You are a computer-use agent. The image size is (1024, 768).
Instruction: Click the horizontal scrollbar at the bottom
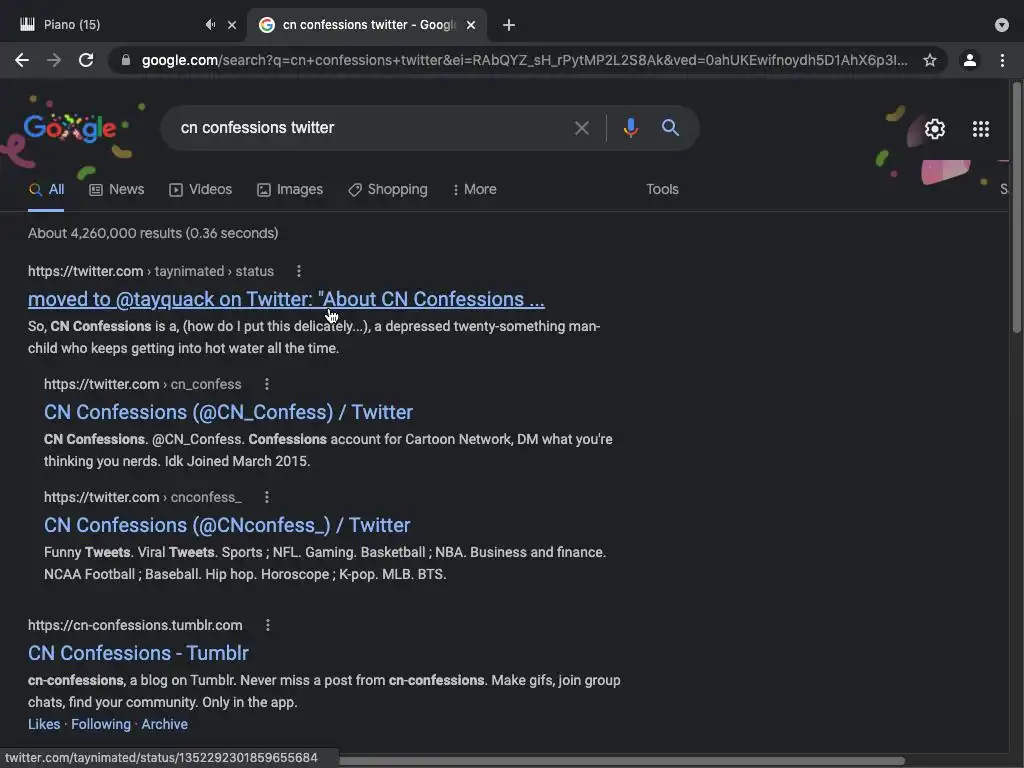(x=622, y=761)
